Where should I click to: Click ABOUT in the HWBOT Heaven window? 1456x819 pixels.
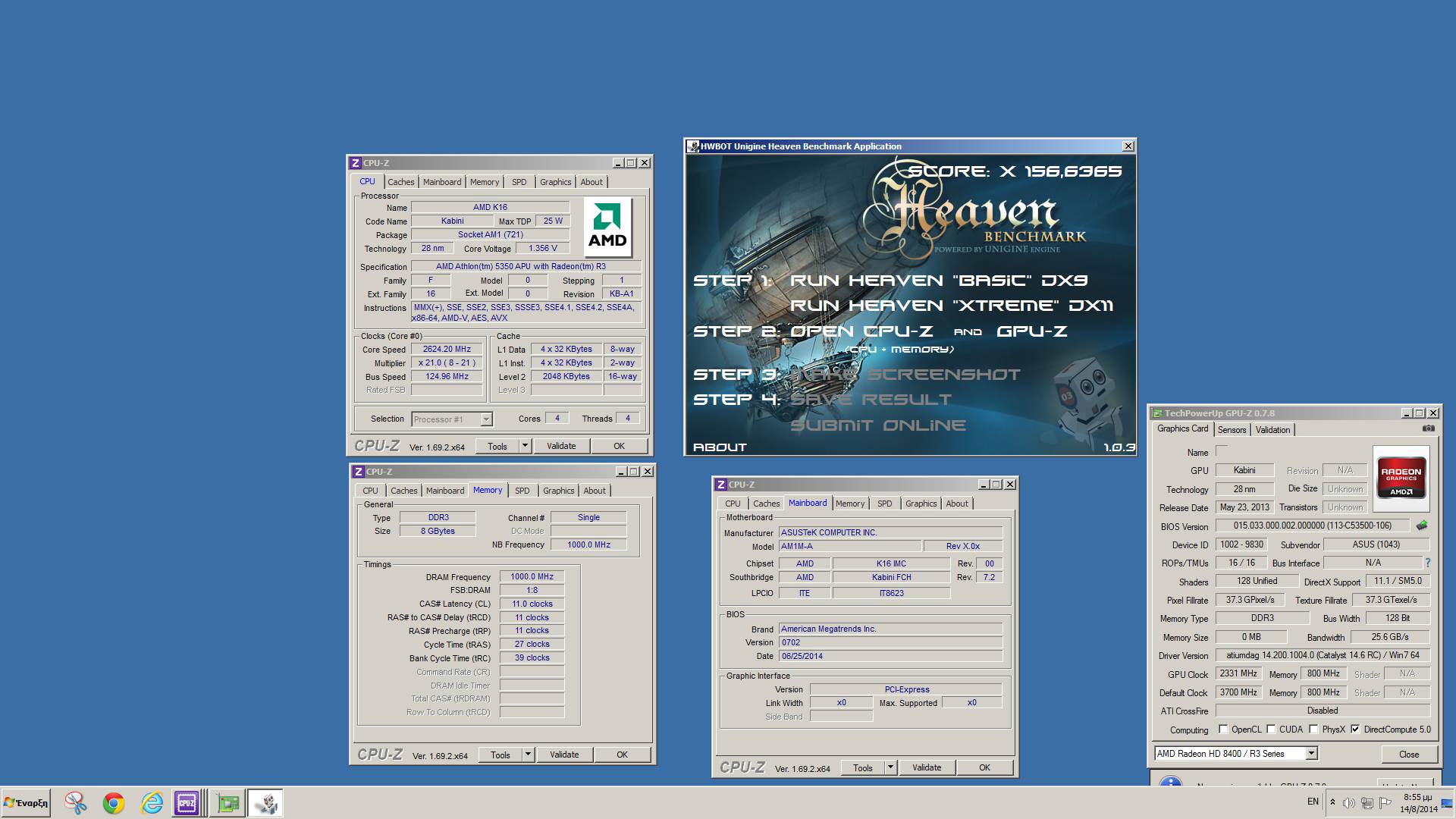point(720,447)
